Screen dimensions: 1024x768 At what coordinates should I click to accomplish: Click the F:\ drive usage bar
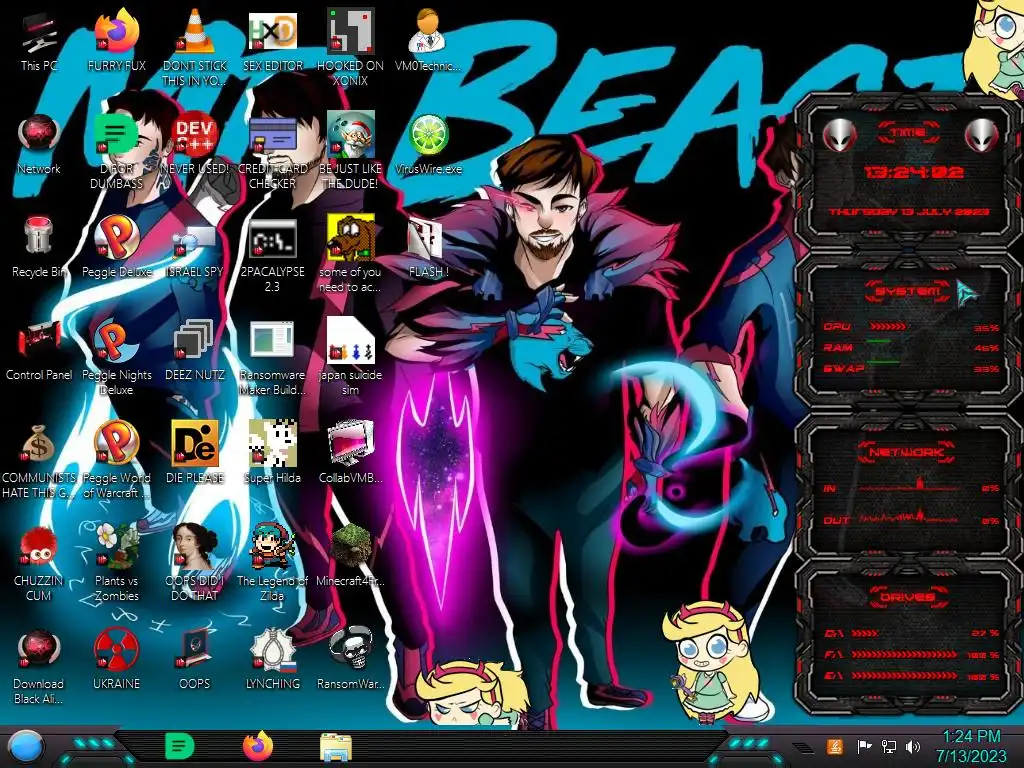(904, 654)
